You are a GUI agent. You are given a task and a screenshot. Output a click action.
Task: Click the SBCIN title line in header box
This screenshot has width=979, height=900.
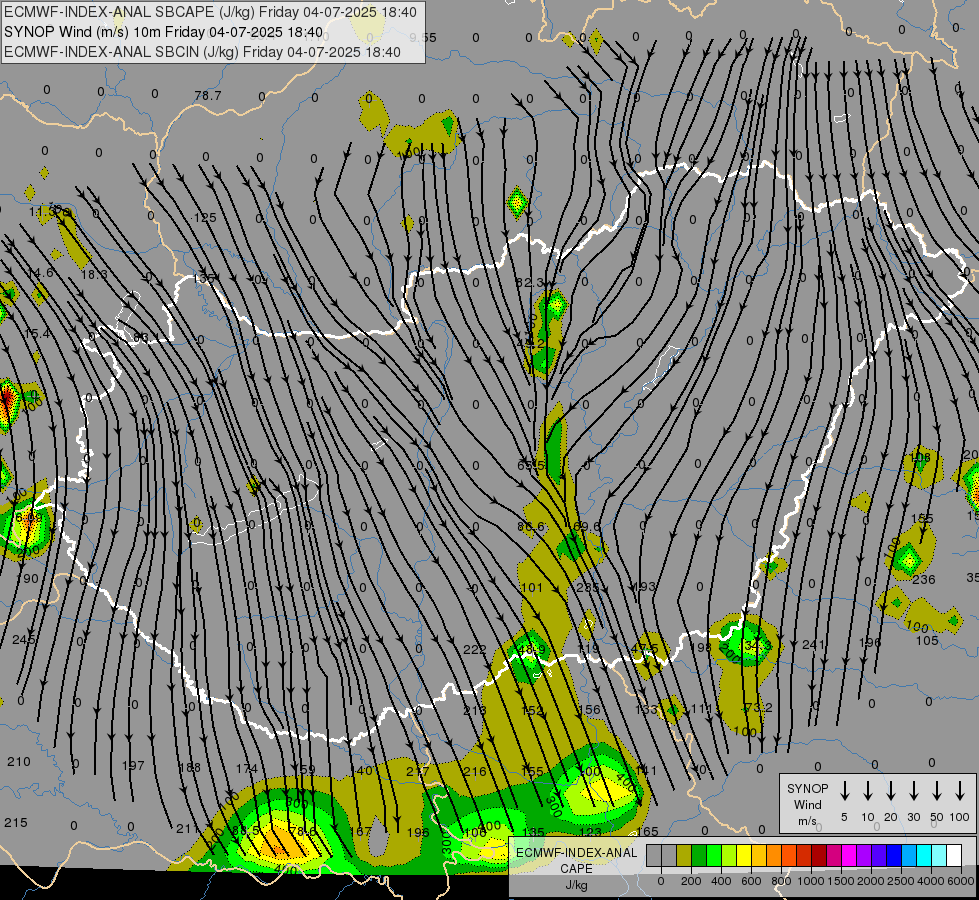pos(202,52)
